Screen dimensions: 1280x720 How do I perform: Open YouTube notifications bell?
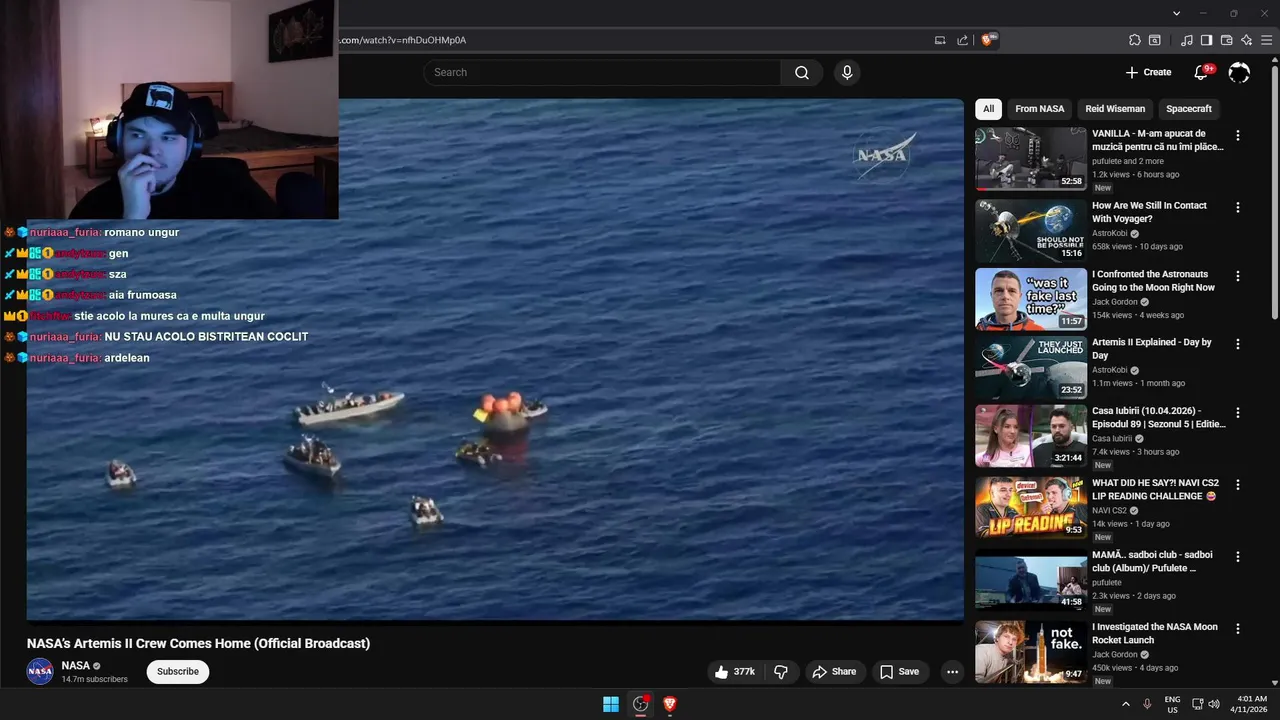(1201, 72)
